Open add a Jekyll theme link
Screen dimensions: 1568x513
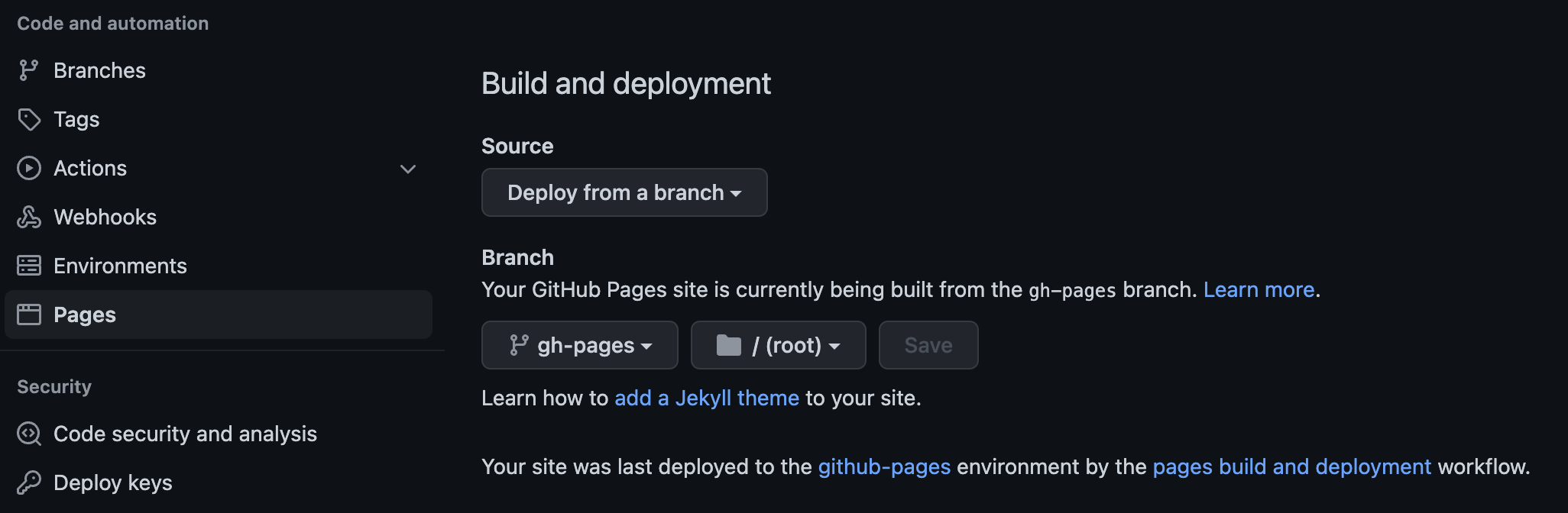coord(707,398)
